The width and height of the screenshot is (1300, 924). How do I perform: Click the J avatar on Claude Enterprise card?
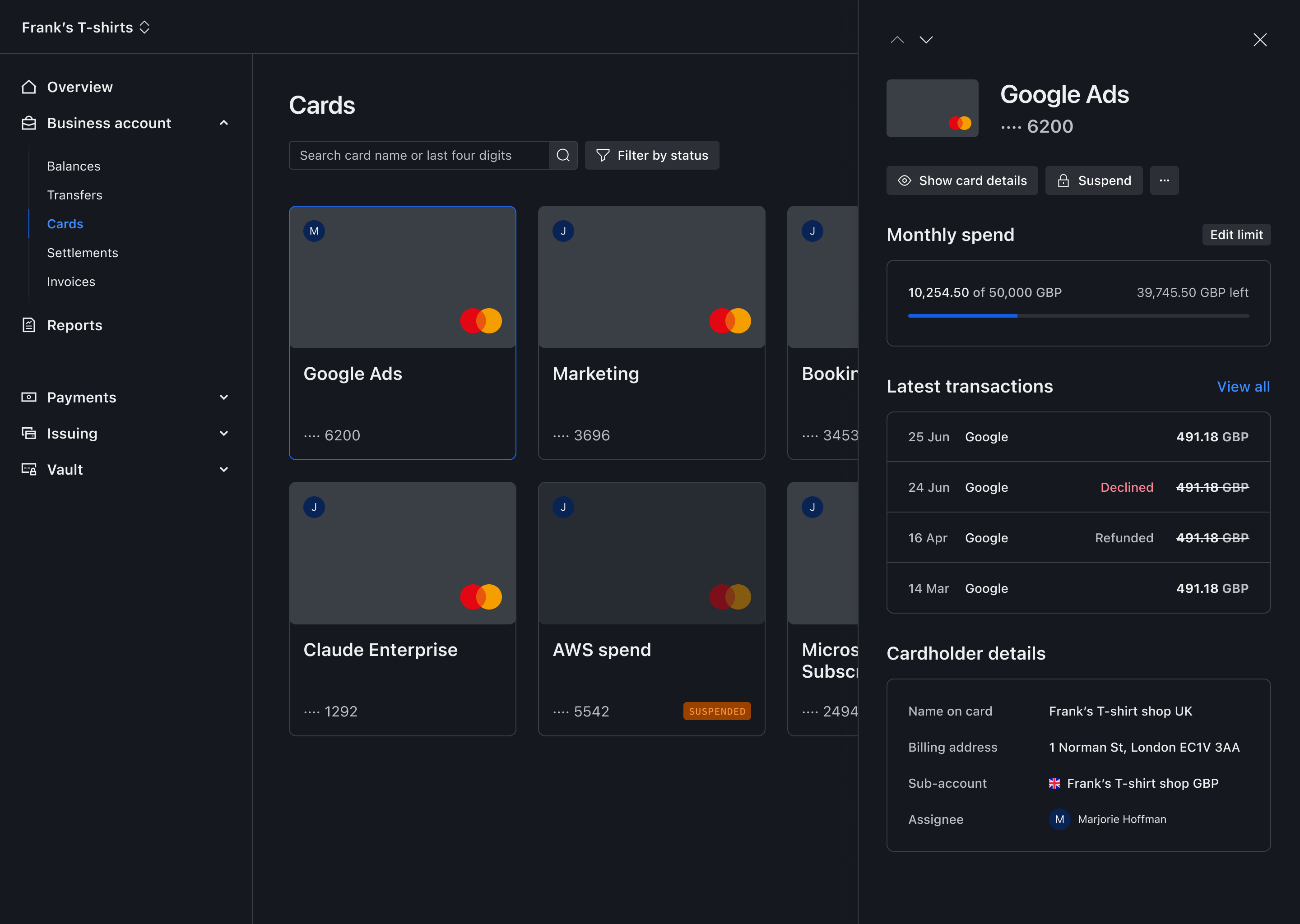click(x=314, y=507)
